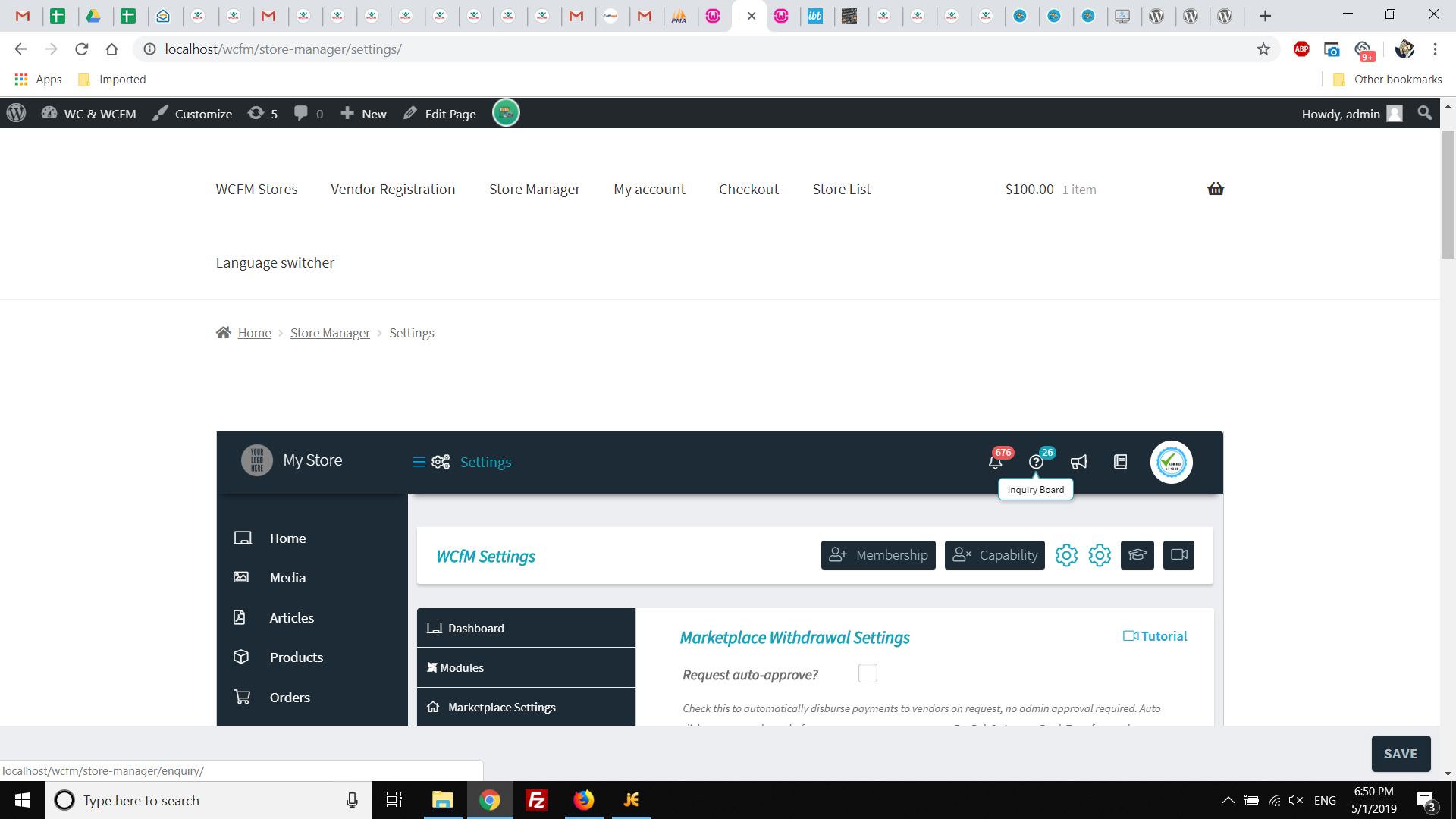Open the Checkout menu item
1456x819 pixels.
point(748,189)
